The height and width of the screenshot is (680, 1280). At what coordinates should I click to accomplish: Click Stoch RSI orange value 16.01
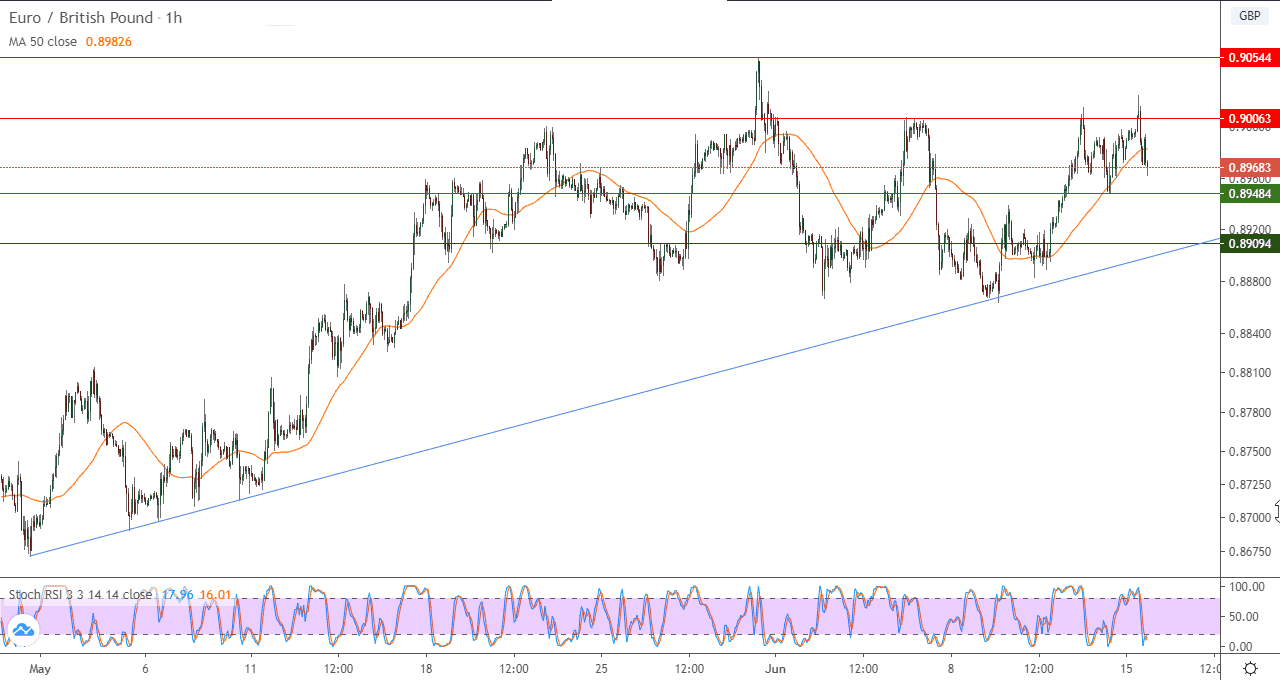(215, 594)
